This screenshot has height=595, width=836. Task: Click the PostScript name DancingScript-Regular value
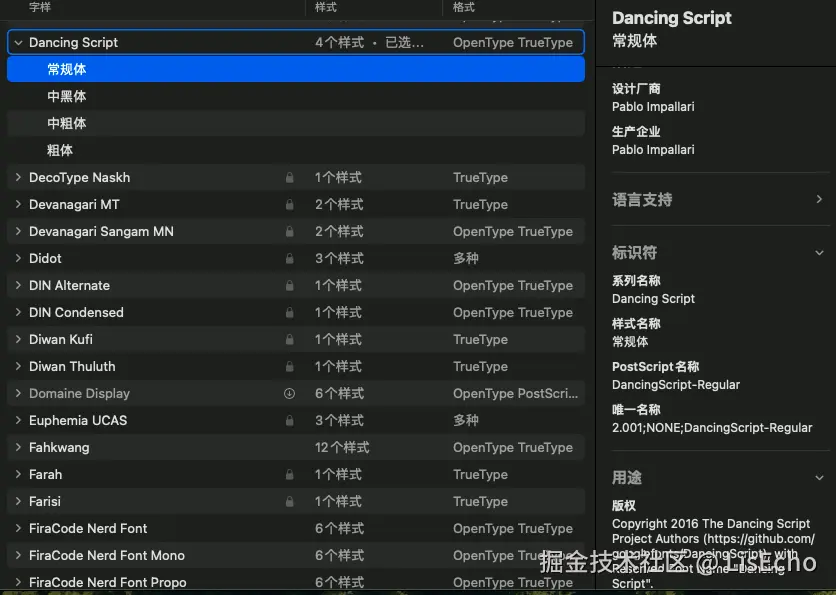click(676, 385)
